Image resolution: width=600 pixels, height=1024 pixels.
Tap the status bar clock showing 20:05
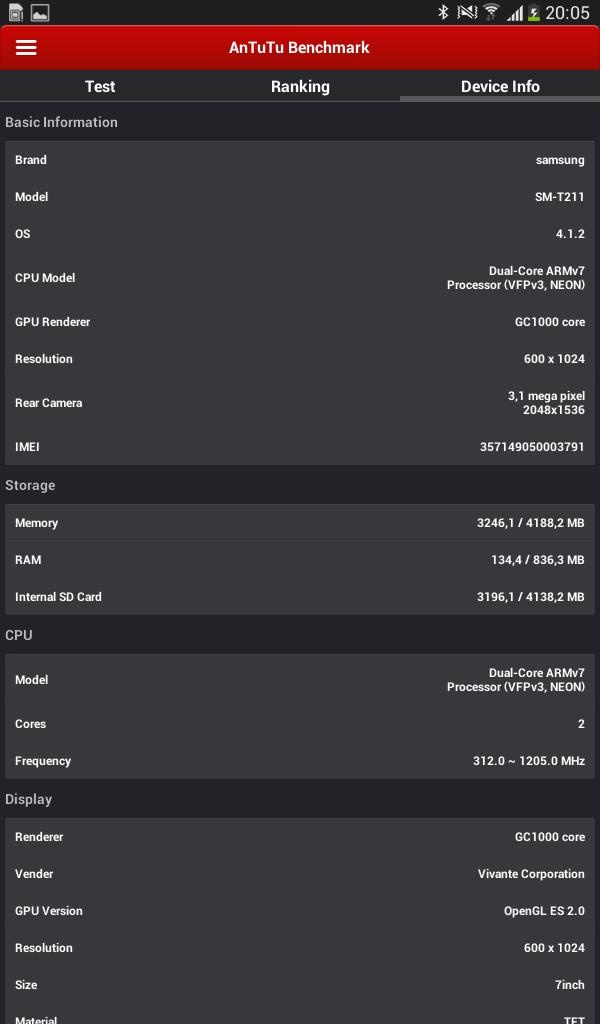coord(568,13)
